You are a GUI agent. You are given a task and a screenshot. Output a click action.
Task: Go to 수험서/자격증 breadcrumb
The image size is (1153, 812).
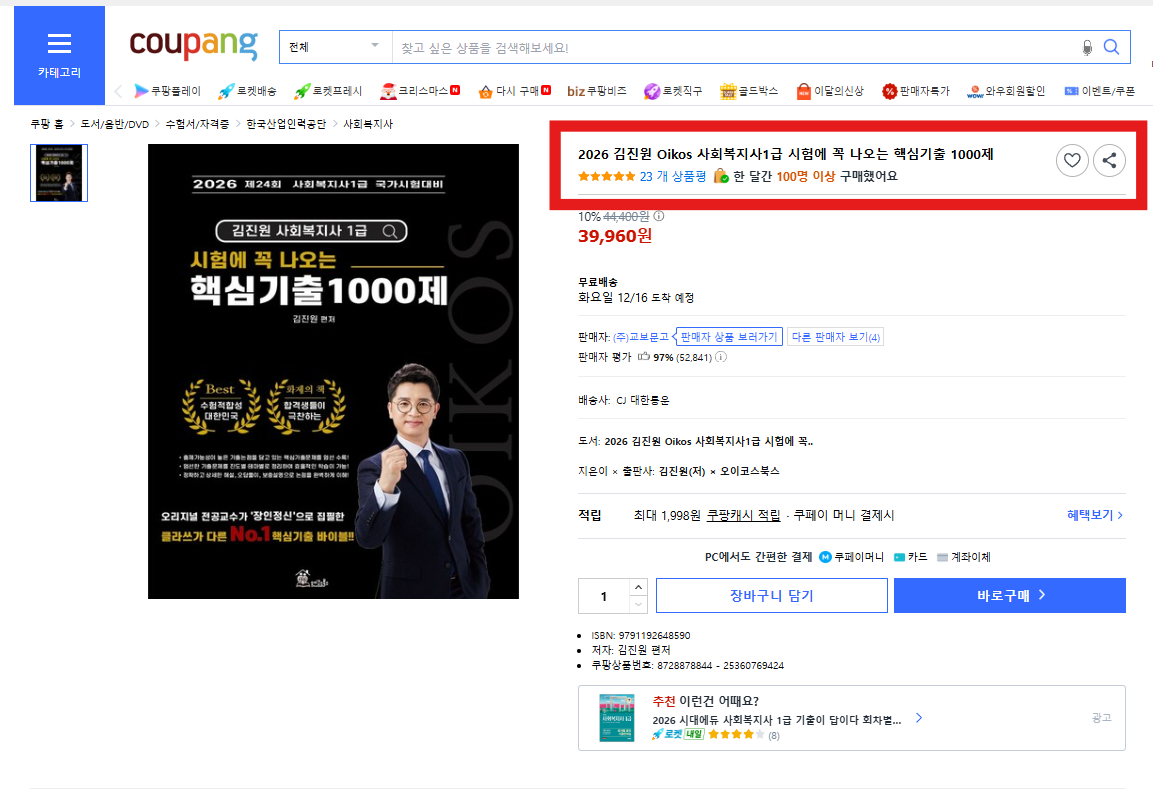pyautogui.click(x=197, y=124)
